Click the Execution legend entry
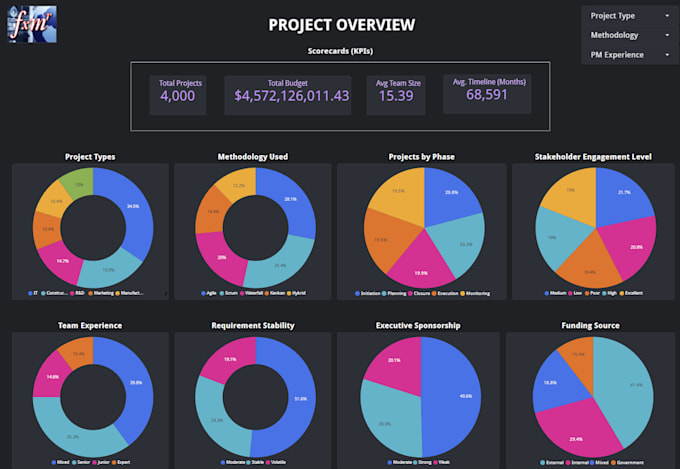 click(445, 294)
